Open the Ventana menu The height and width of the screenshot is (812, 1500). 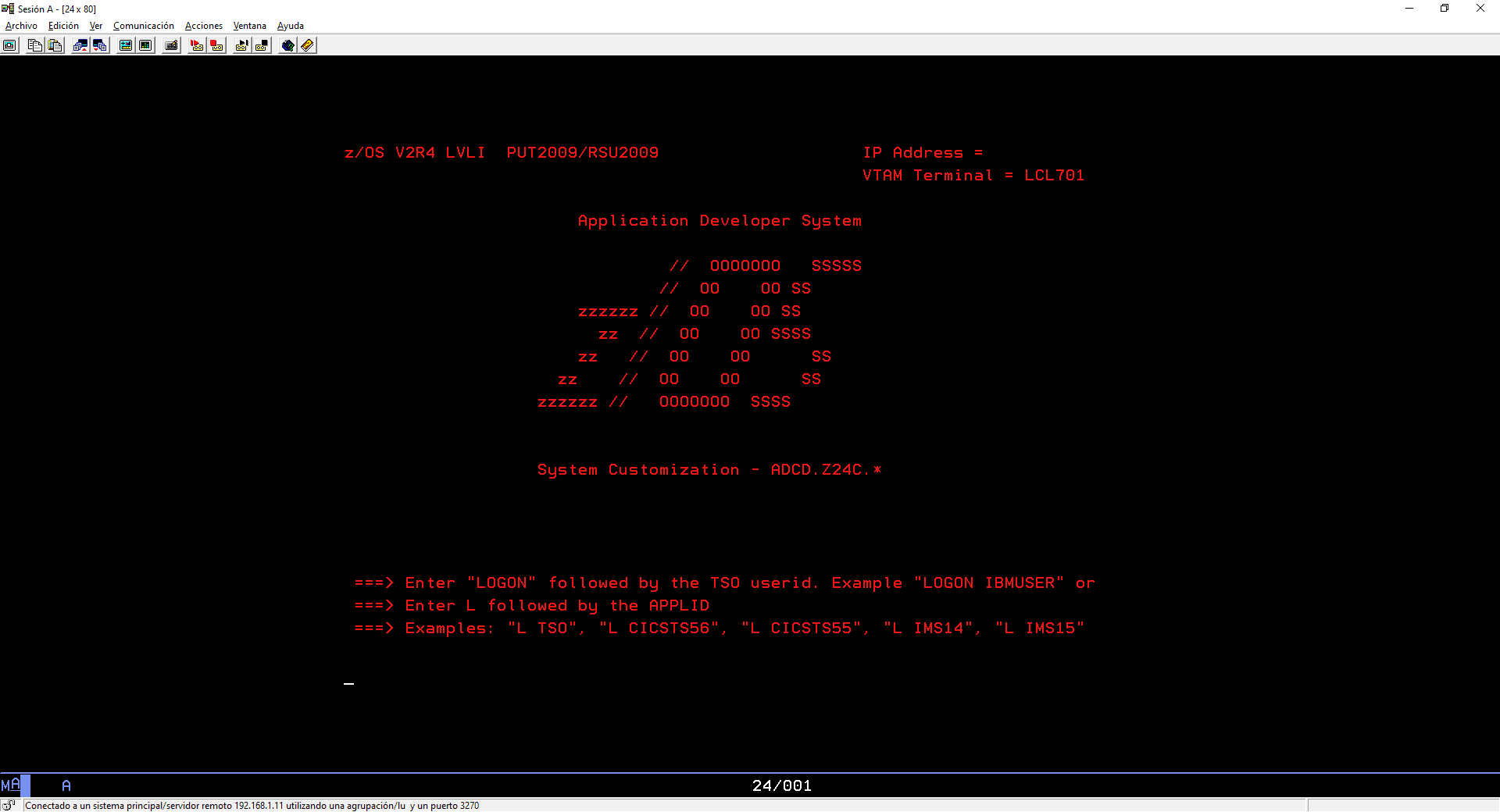(x=249, y=26)
